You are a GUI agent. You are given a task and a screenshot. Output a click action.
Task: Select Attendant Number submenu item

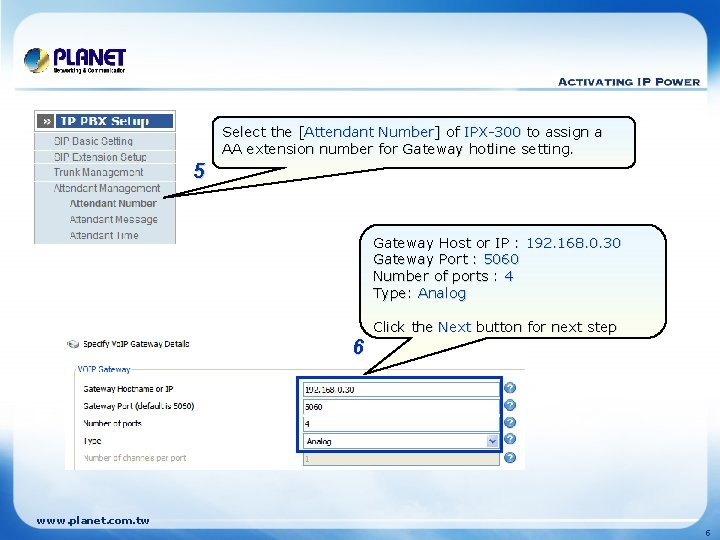[113, 203]
